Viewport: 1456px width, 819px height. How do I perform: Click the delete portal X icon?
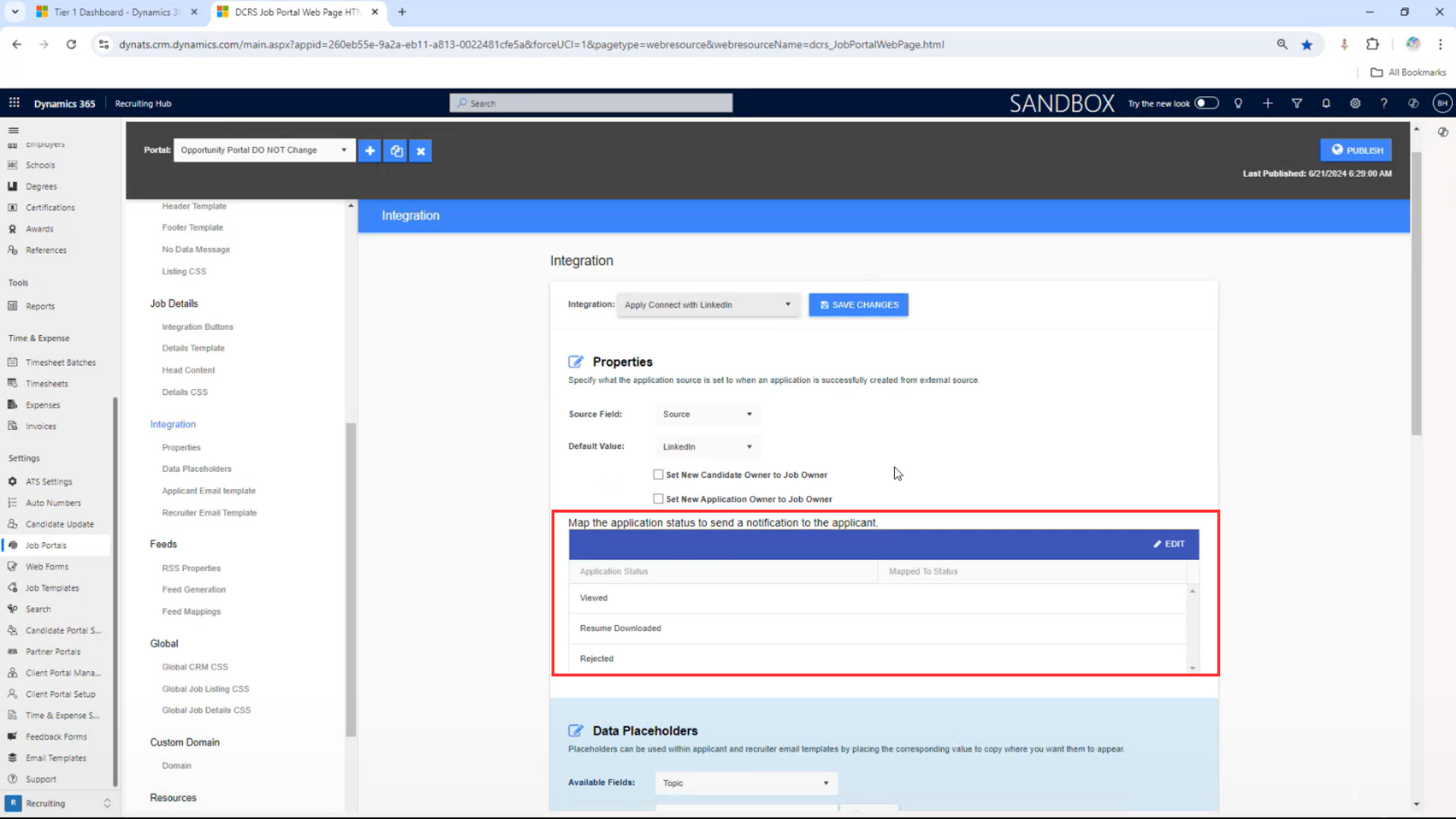421,151
